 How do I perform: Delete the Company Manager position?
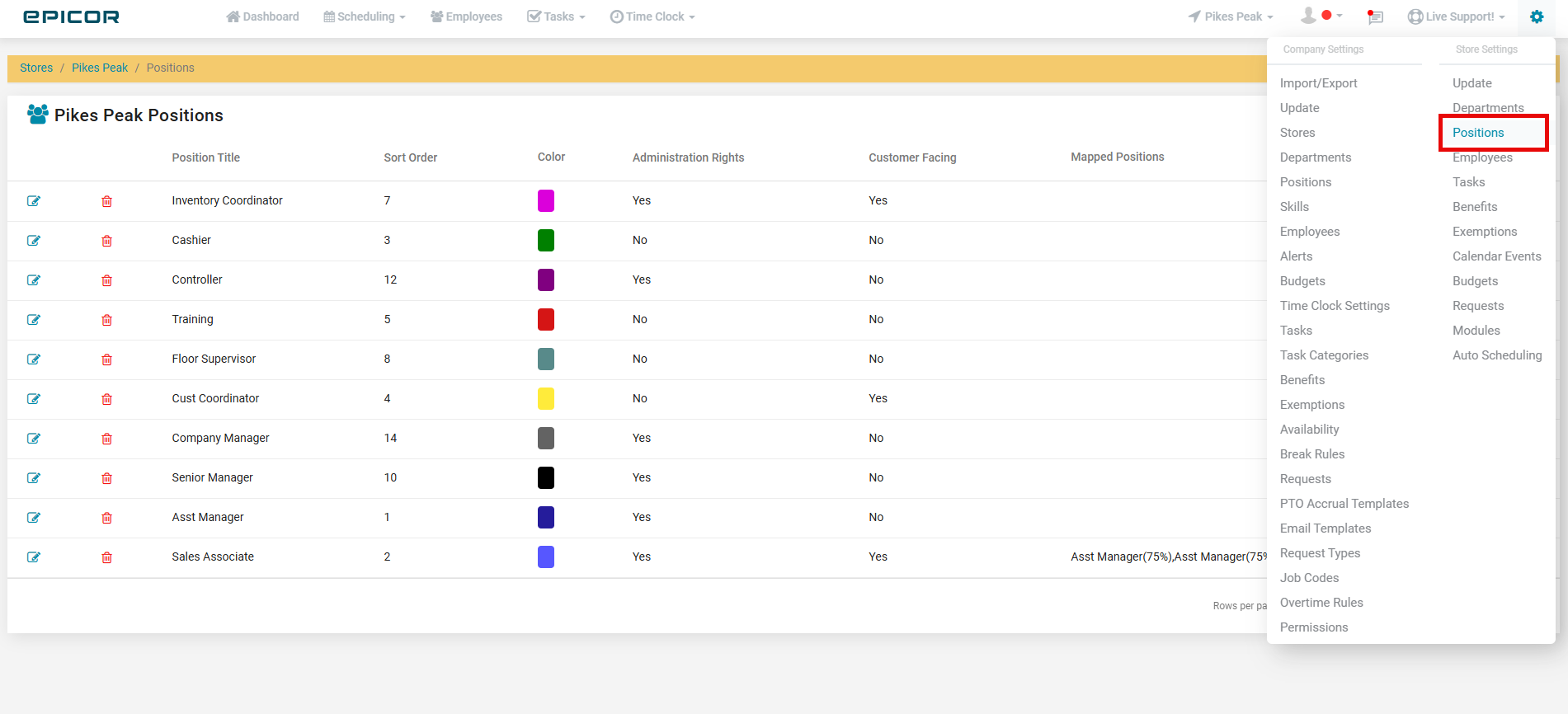coord(106,439)
